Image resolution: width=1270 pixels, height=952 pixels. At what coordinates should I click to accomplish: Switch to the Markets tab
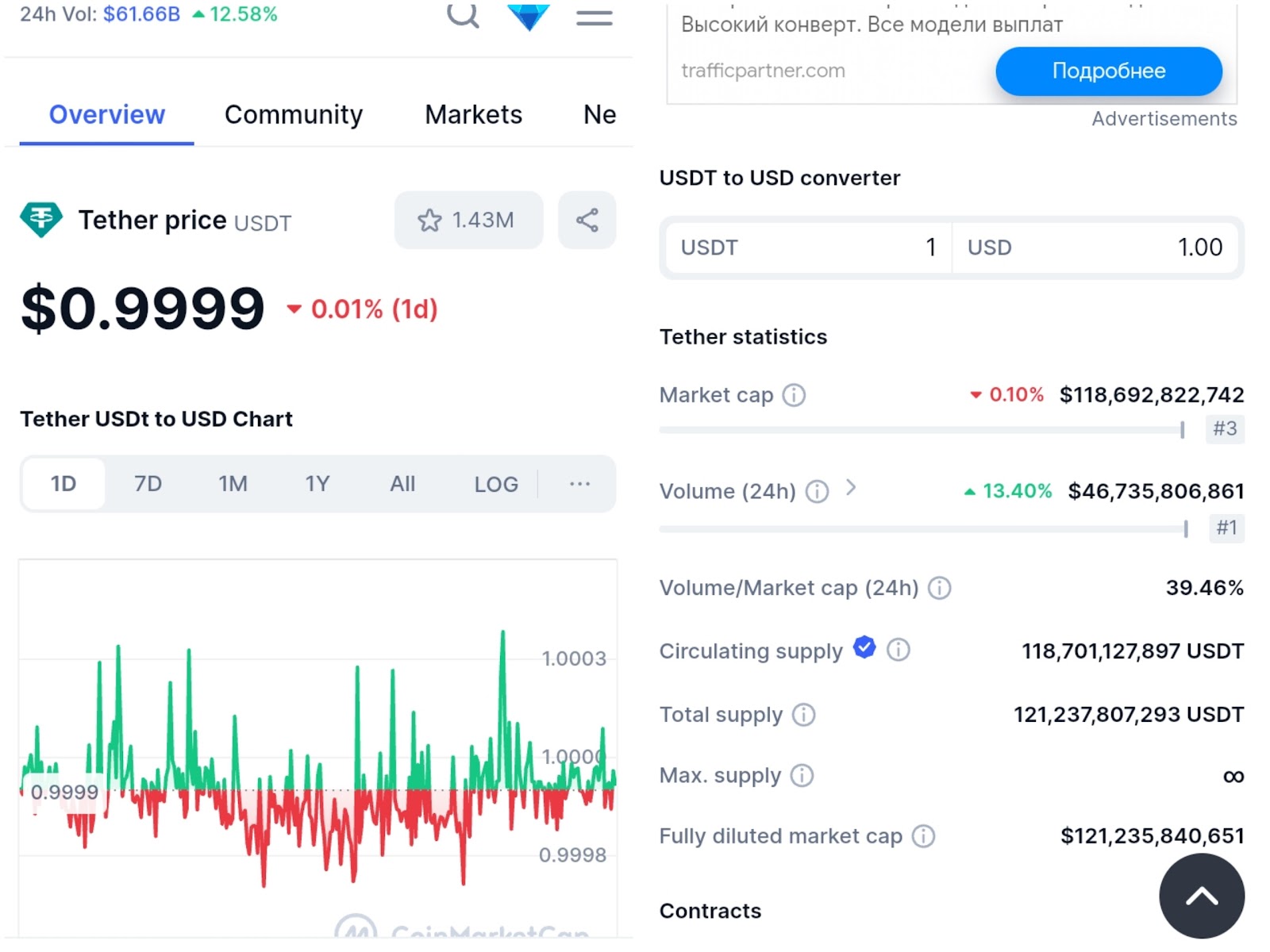[473, 115]
